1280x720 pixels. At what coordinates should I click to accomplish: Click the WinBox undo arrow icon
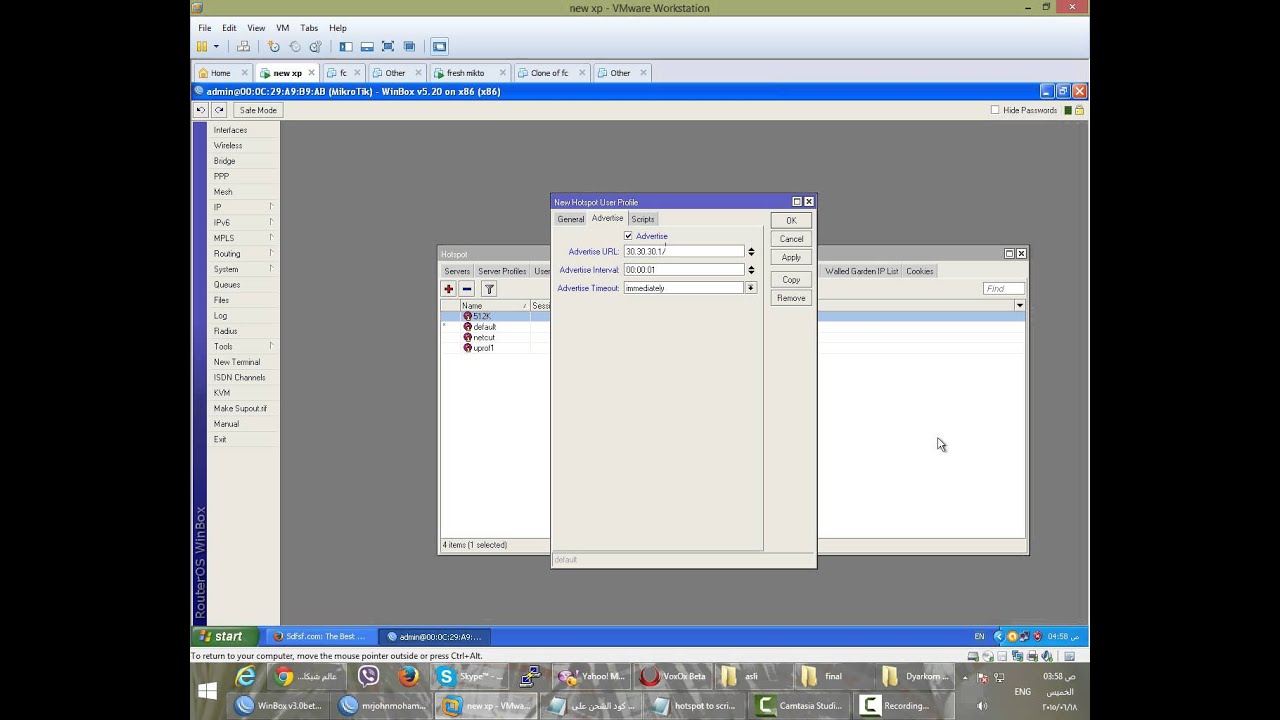(x=201, y=110)
